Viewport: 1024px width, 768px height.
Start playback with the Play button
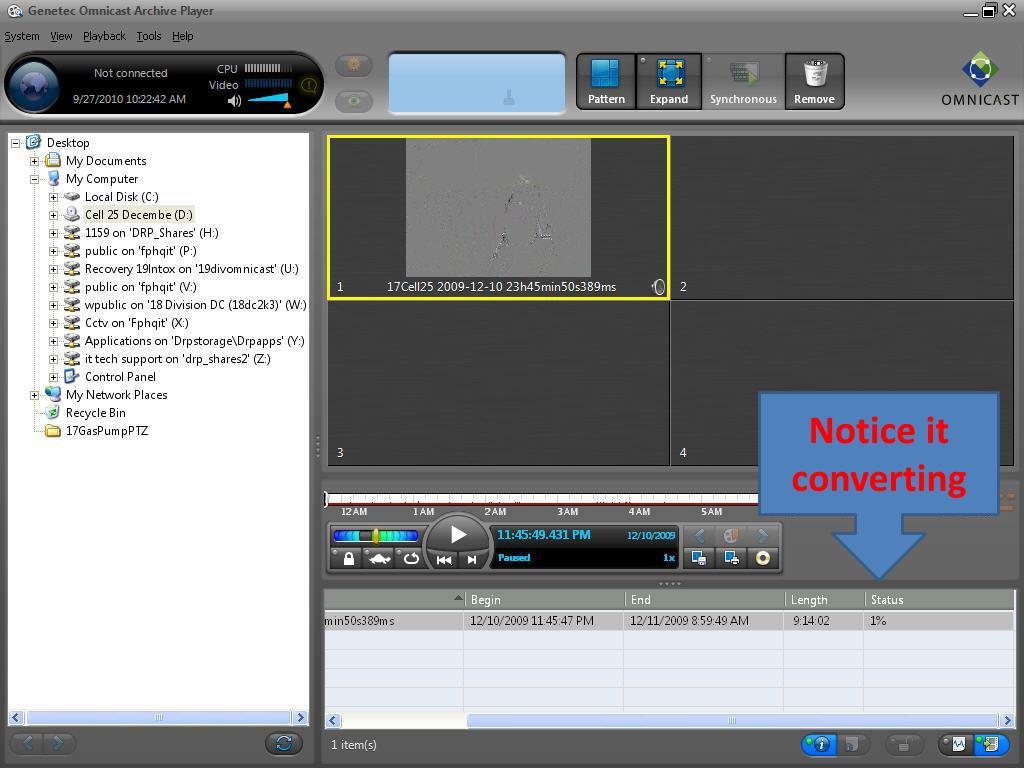458,536
